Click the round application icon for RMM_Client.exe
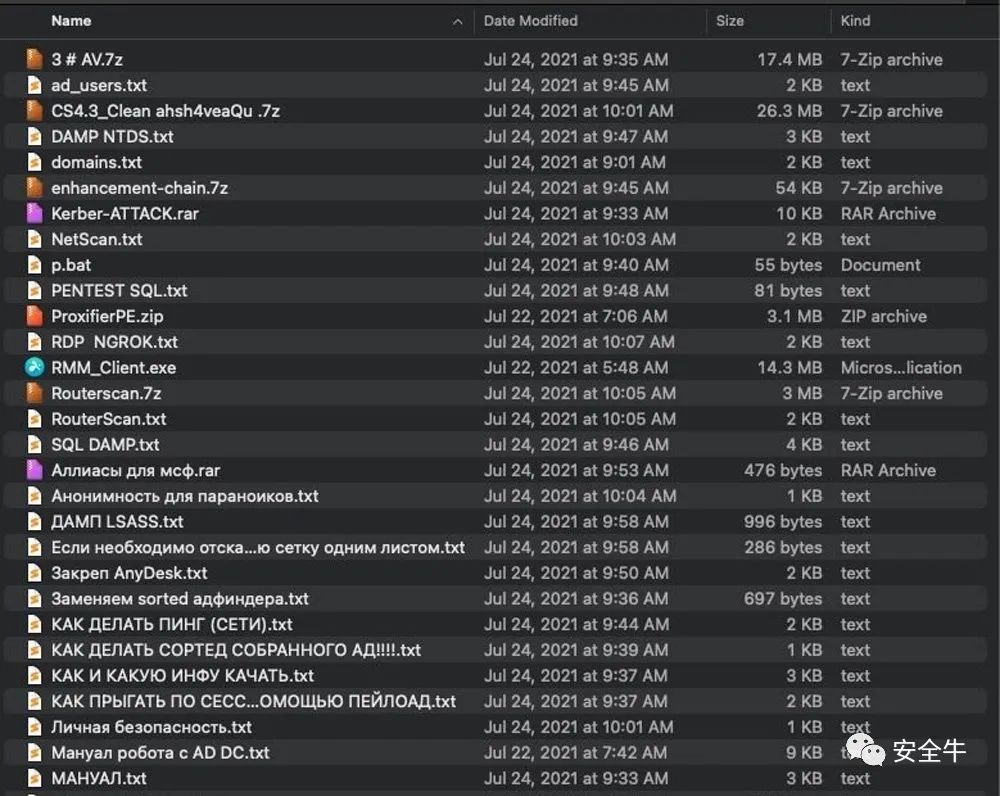The width and height of the screenshot is (1000, 796). click(x=34, y=367)
